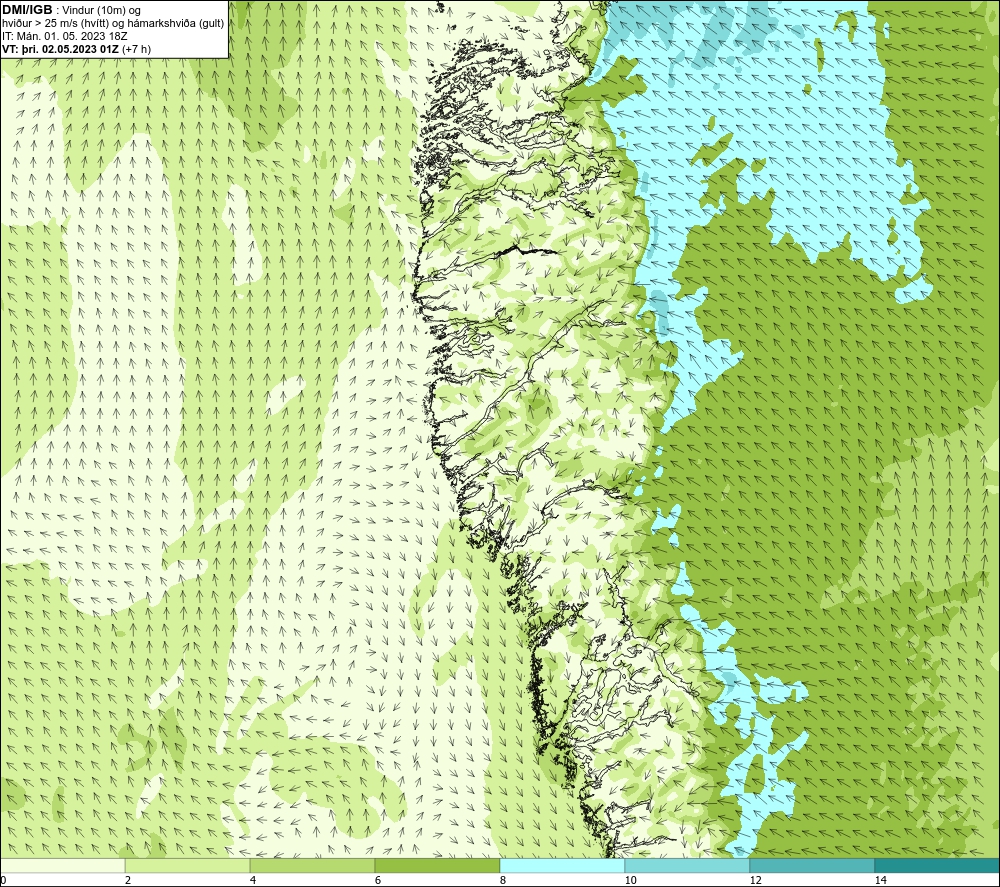Click the '0' label on the wind scale
The height and width of the screenshot is (887, 1000).
pyautogui.click(x=3, y=880)
